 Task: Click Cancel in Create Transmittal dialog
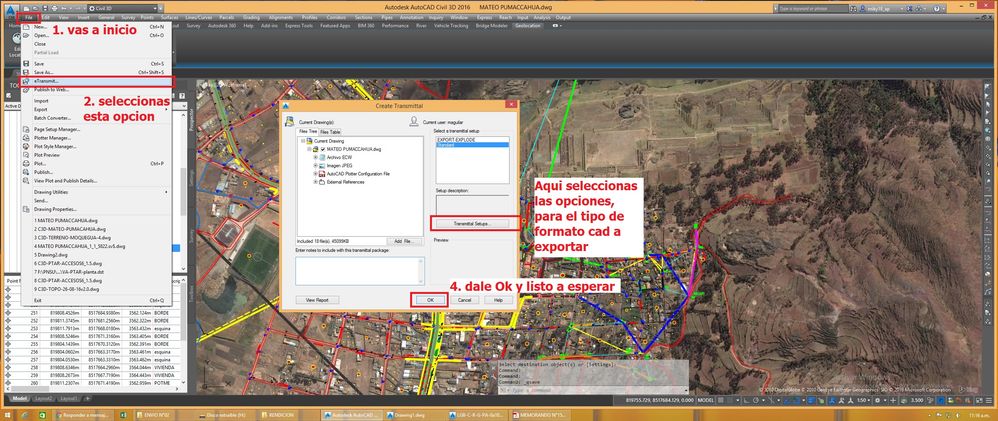tap(464, 299)
